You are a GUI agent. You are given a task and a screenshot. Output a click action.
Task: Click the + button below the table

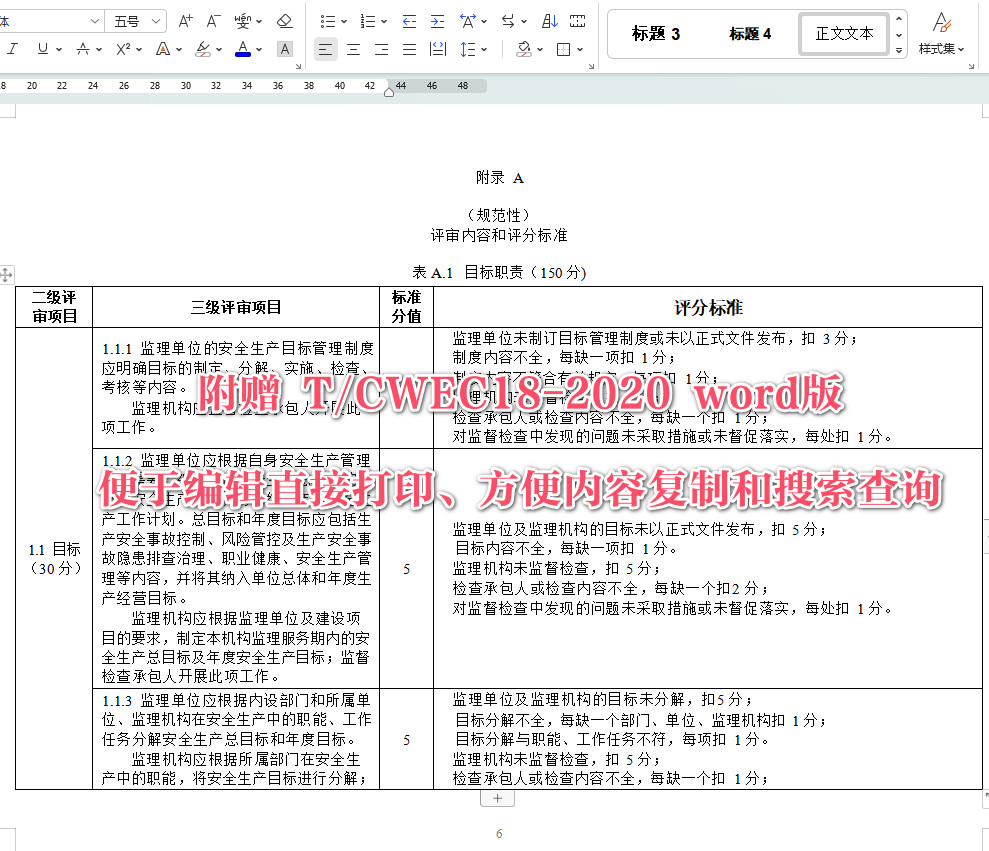pyautogui.click(x=497, y=798)
